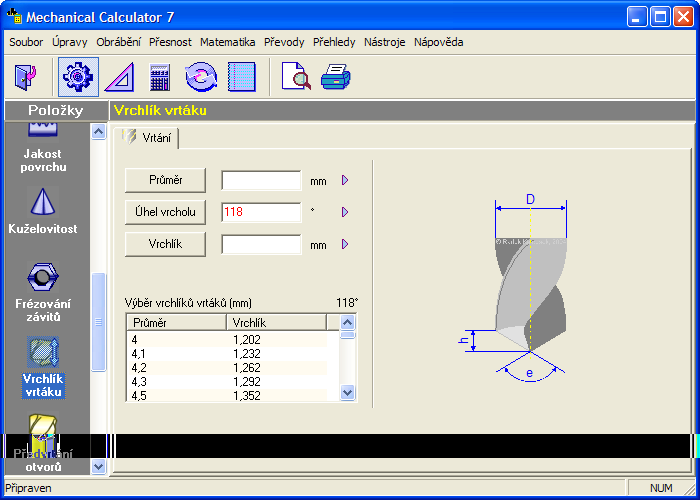Focus the Úhel vrcholu field showing 118
Screen dimensions: 700x500
point(261,212)
